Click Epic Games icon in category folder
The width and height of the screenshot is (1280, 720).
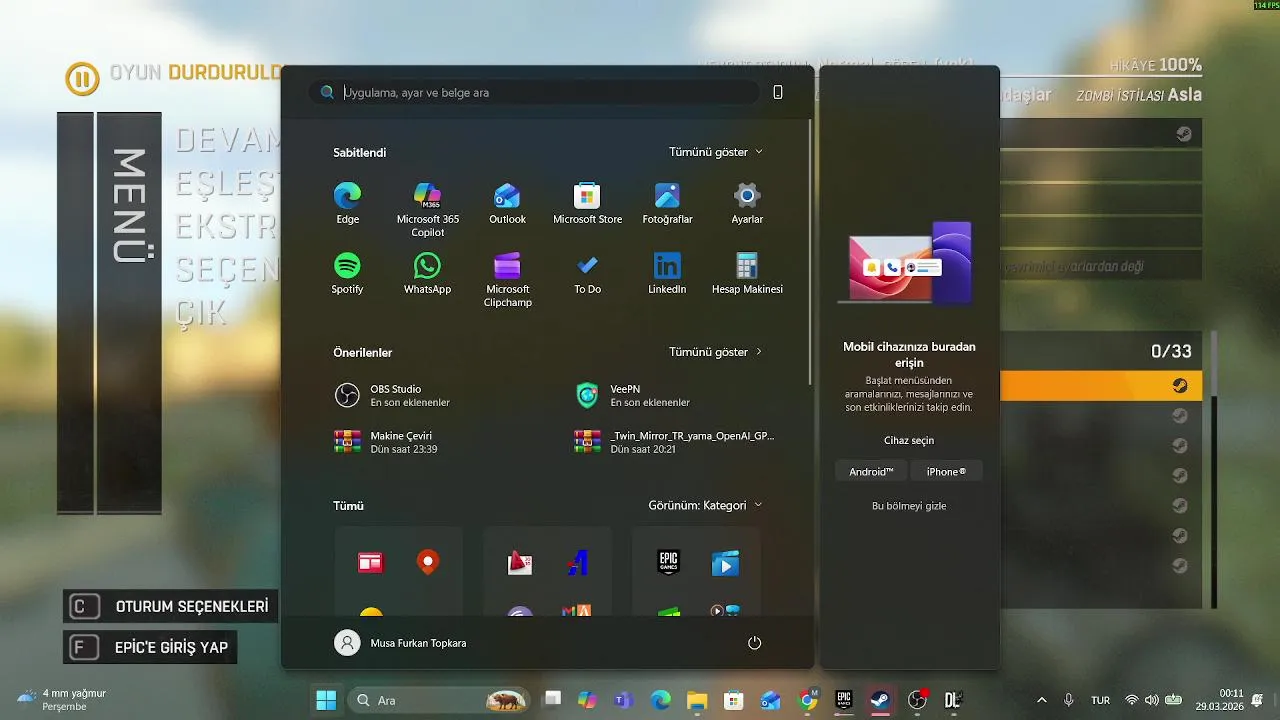668,563
